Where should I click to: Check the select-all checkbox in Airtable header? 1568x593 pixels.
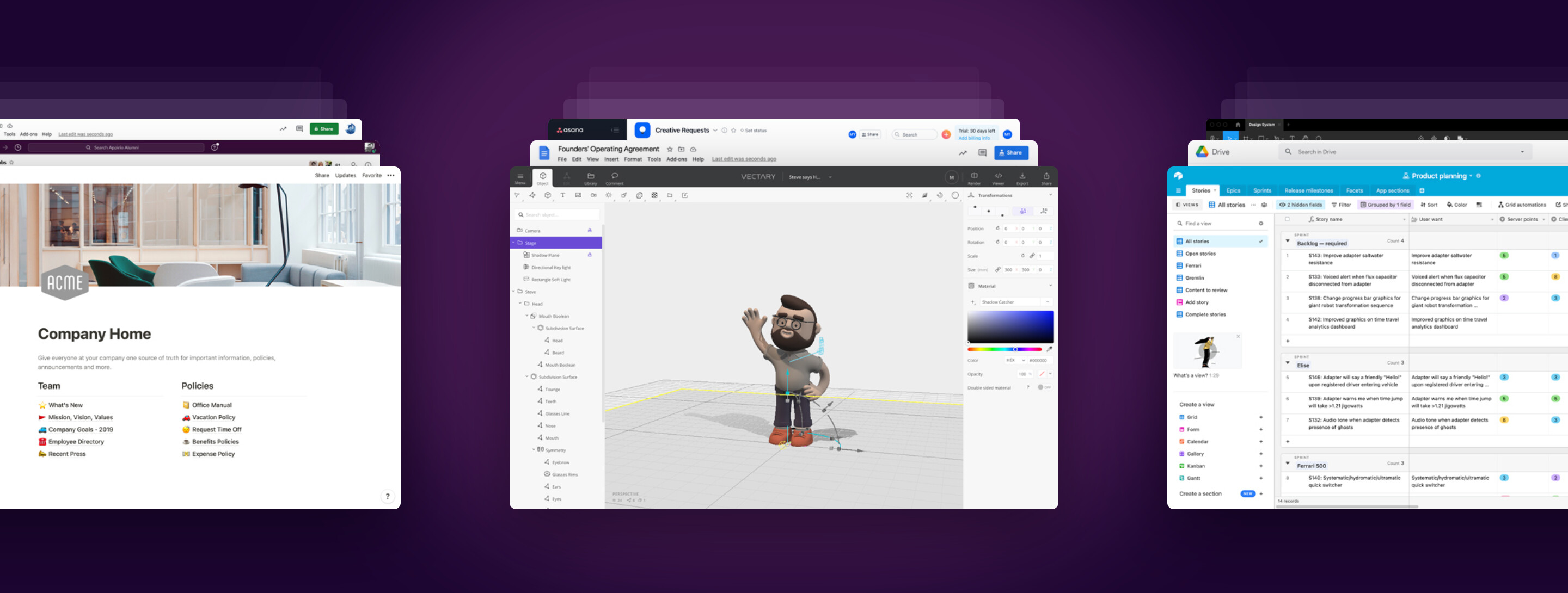1287,220
